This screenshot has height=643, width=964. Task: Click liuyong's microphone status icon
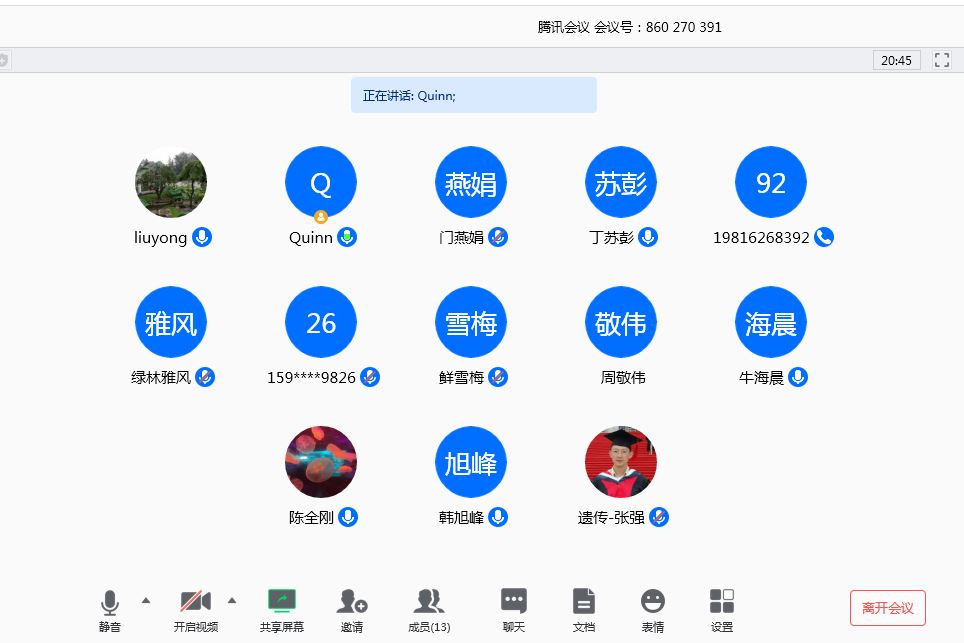(202, 237)
